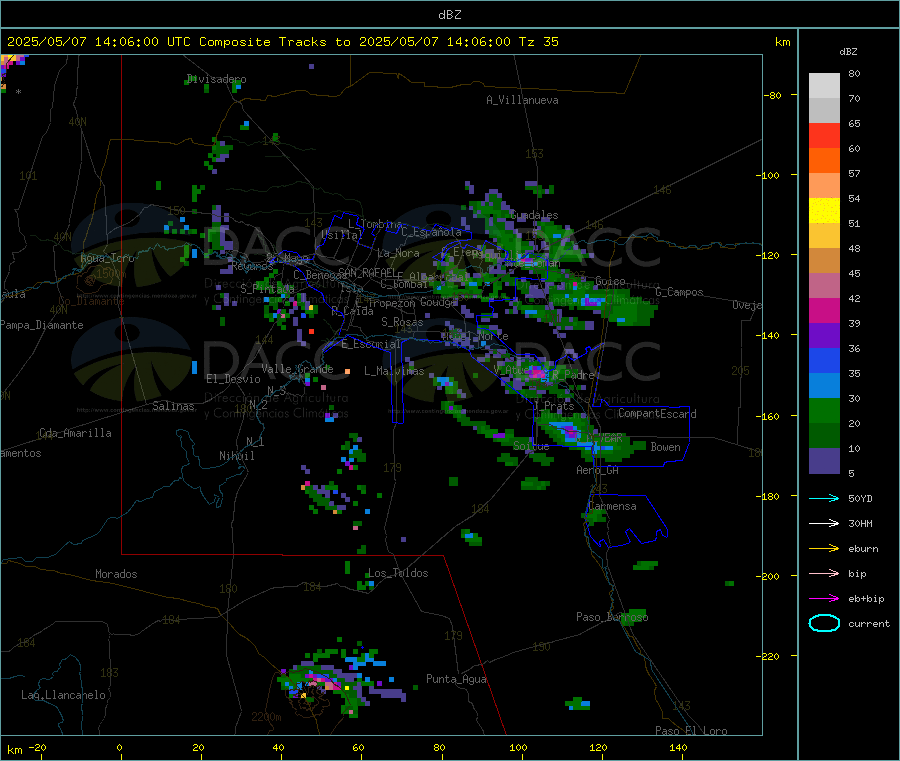Click the yellow 54 dBZ legend swatch
Viewport: 900px width, 761px height.
tap(824, 211)
